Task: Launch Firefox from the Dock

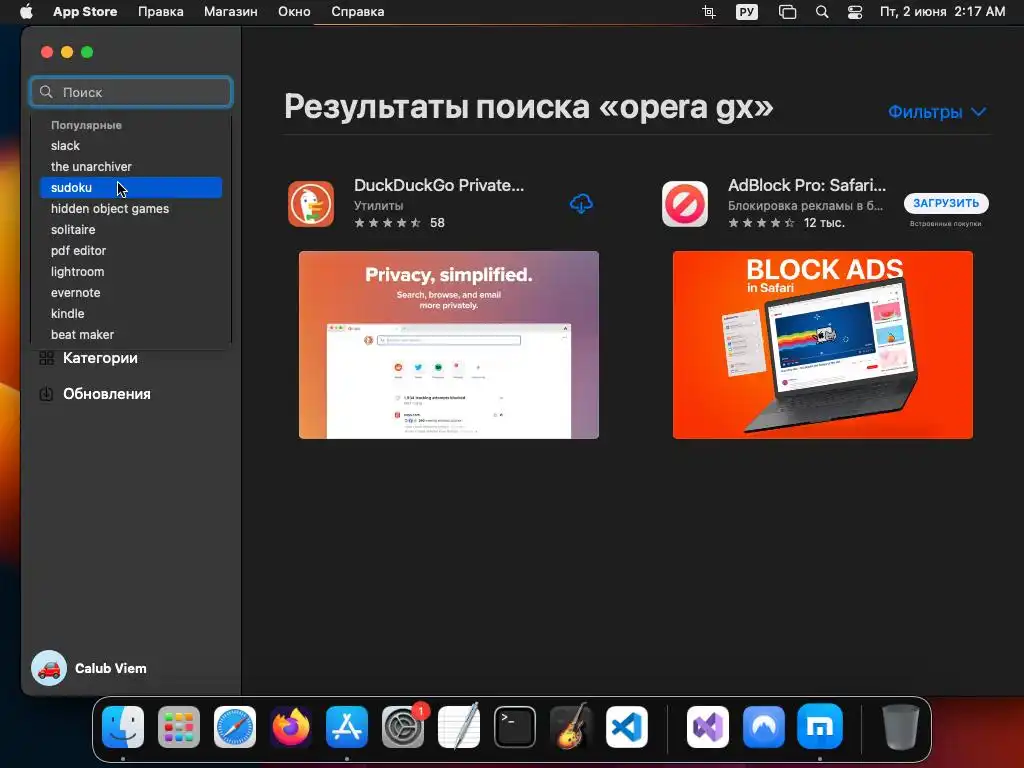Action: (291, 726)
